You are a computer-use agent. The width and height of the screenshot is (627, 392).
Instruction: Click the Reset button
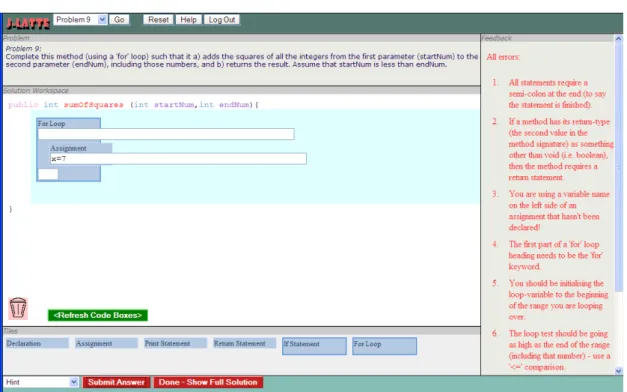tap(158, 20)
